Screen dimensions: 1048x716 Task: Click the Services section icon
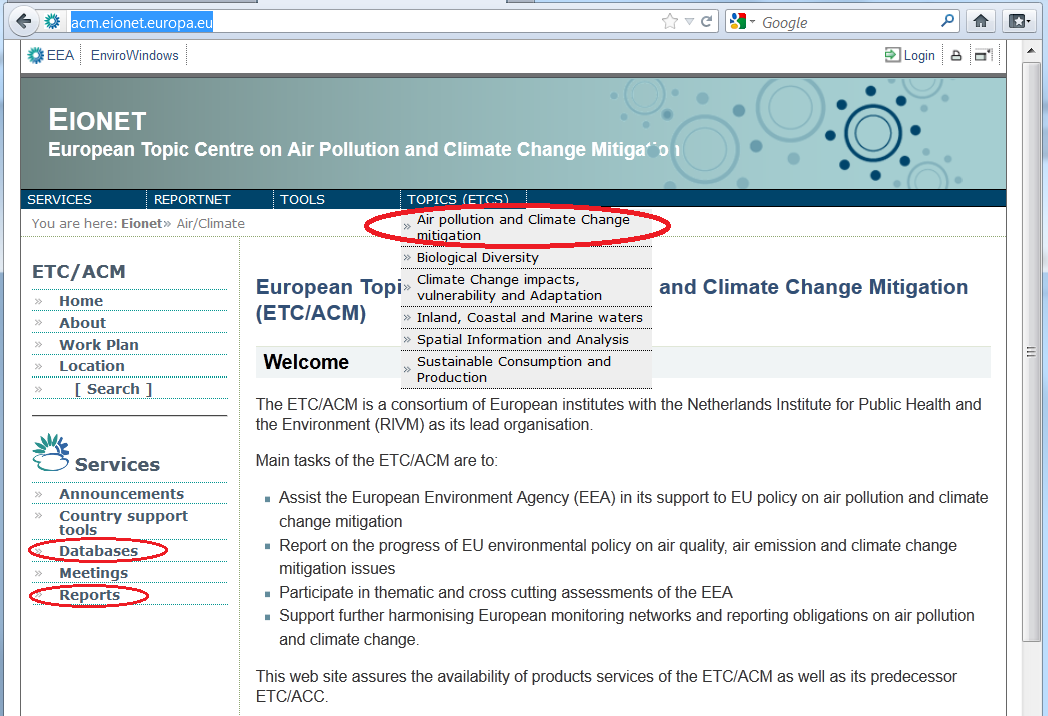click(51, 453)
